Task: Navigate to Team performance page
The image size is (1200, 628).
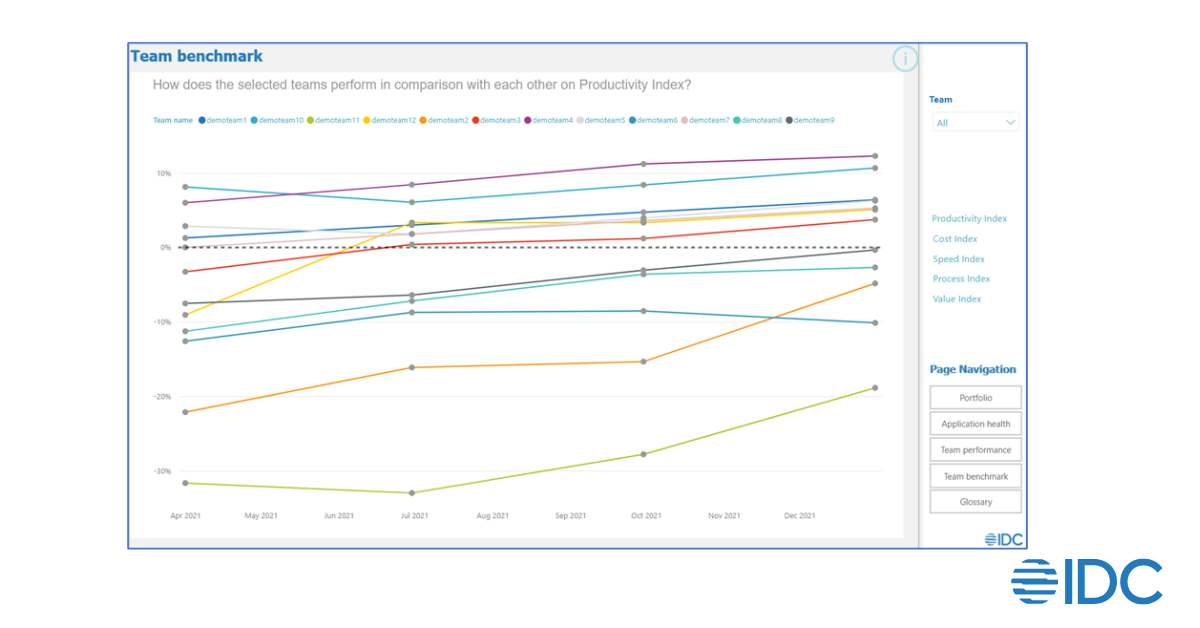Action: point(975,450)
